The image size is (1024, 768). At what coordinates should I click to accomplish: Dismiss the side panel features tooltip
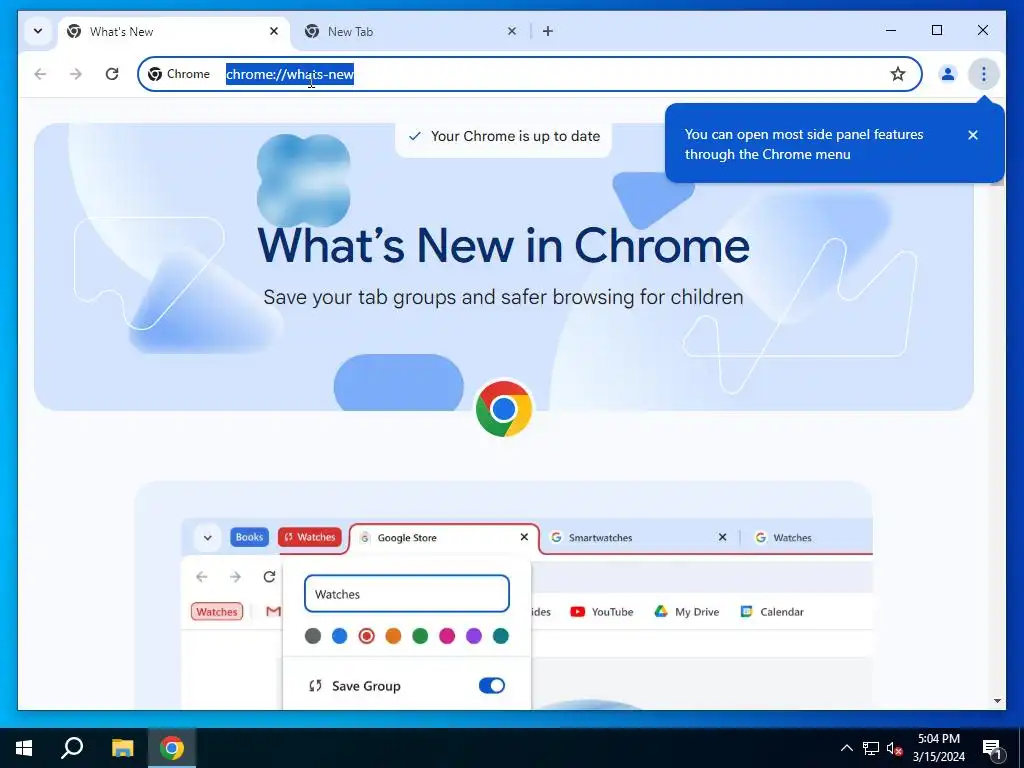[973, 135]
